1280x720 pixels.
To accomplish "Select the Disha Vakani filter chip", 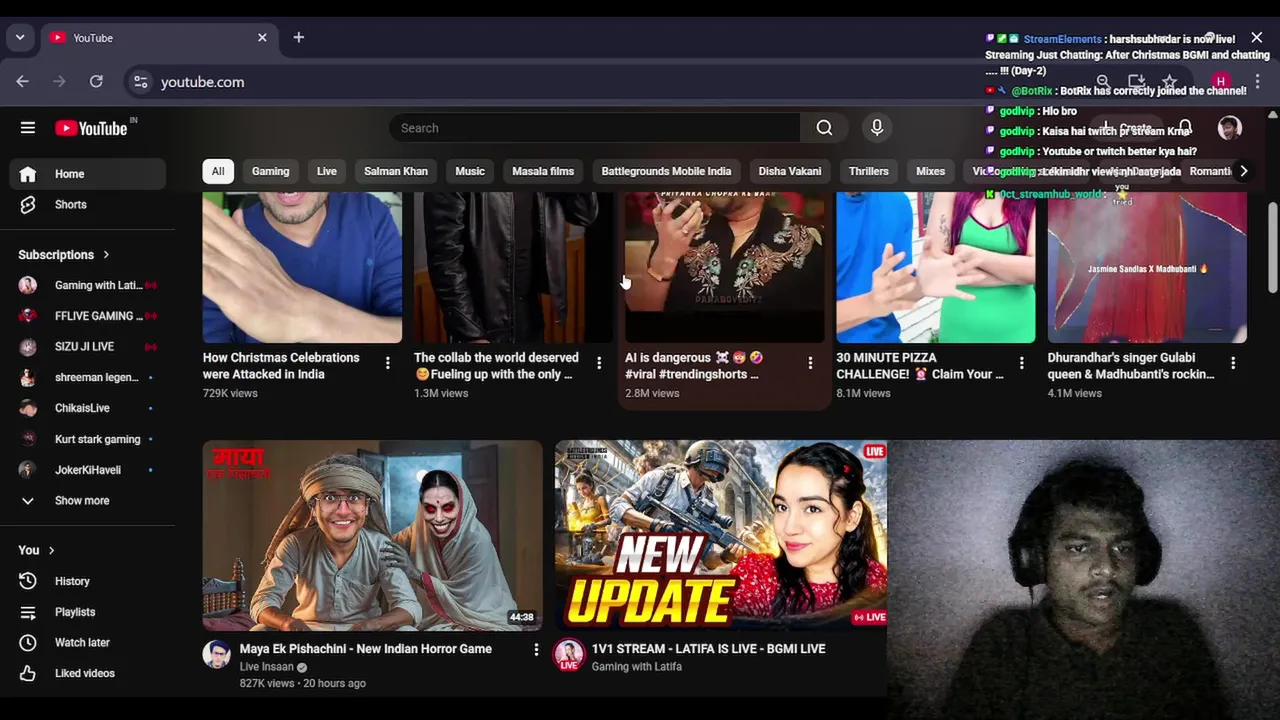I will point(790,171).
